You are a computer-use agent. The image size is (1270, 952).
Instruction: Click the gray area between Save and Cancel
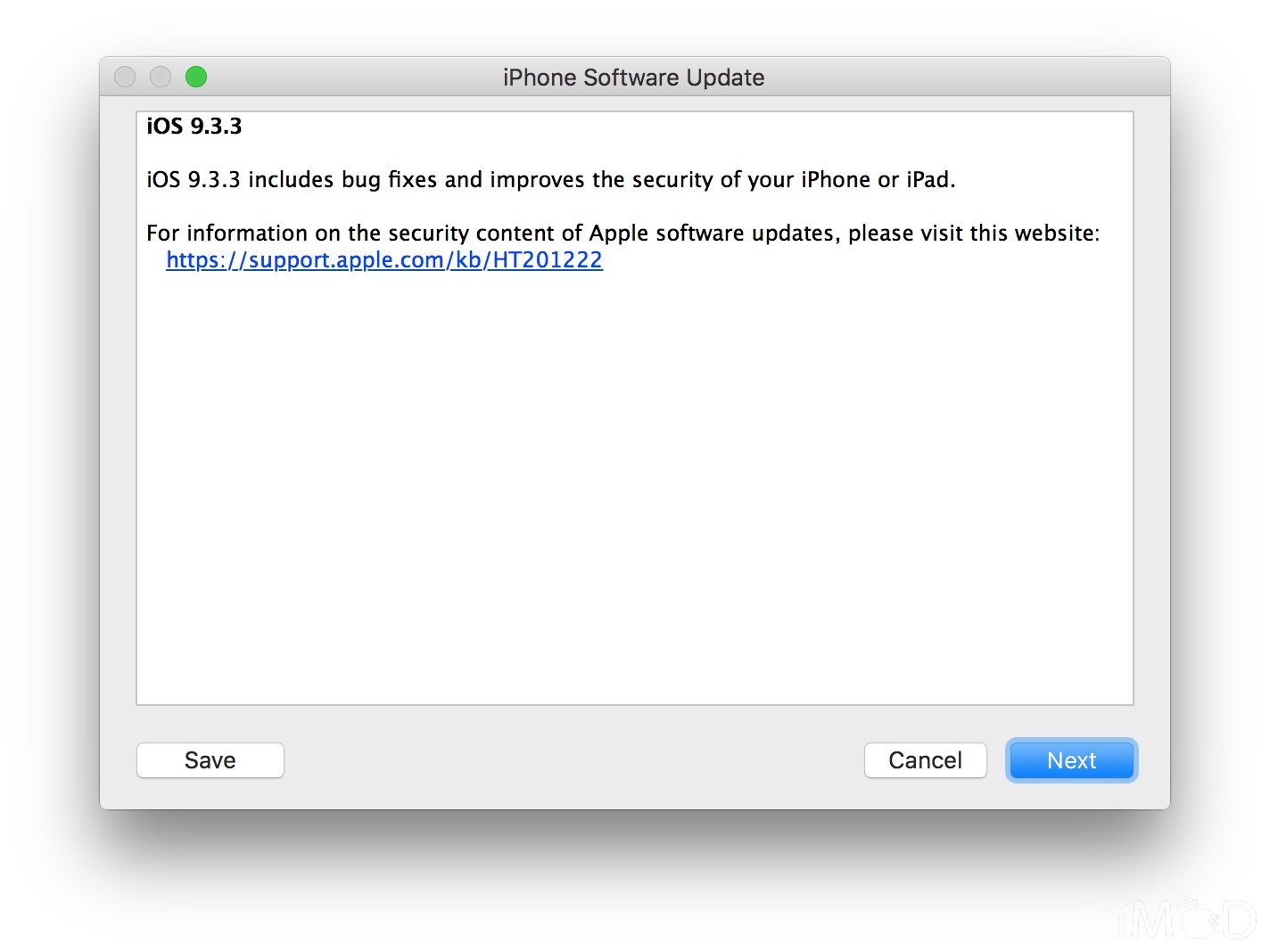(x=573, y=760)
